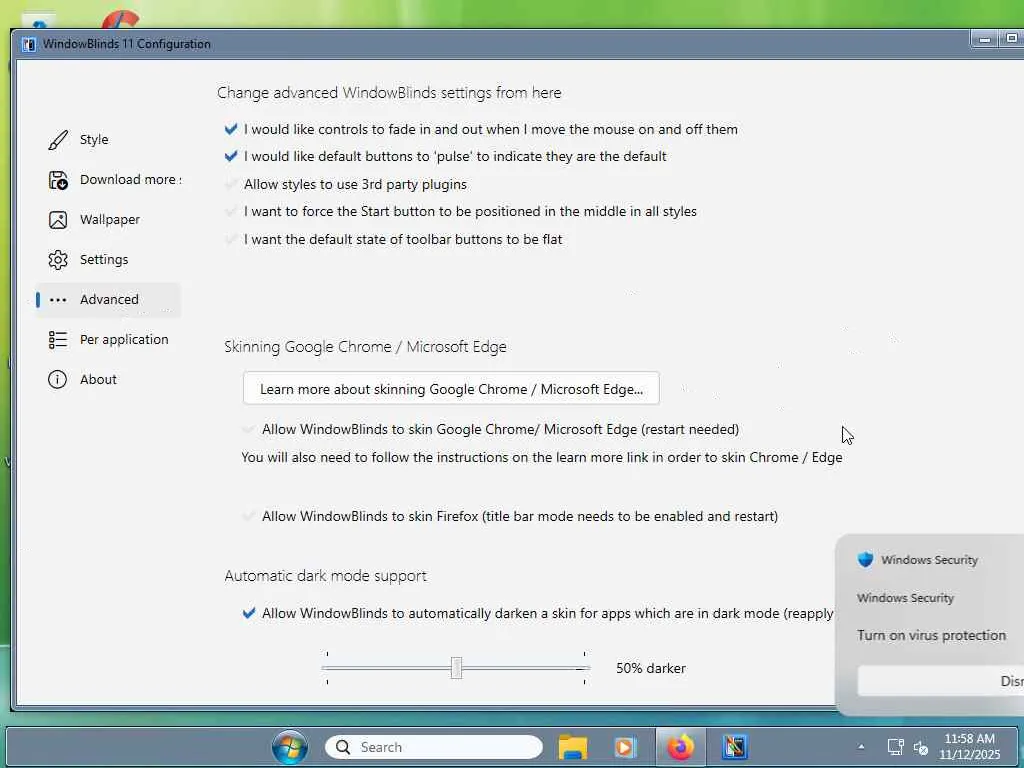Image resolution: width=1024 pixels, height=768 pixels.
Task: Open the Style section
Action: coord(108,140)
